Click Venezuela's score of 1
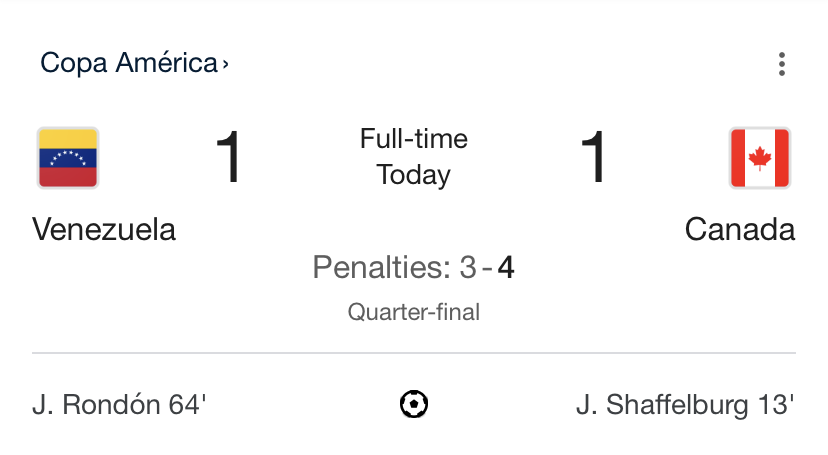Screen dimensions: 828x455 pyautogui.click(x=229, y=158)
